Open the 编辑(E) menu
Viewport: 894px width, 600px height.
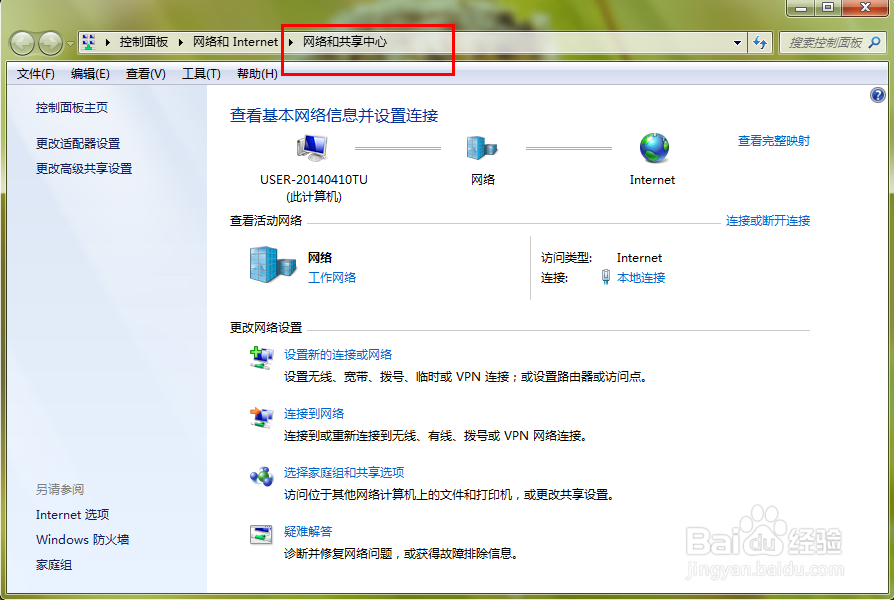click(90, 74)
